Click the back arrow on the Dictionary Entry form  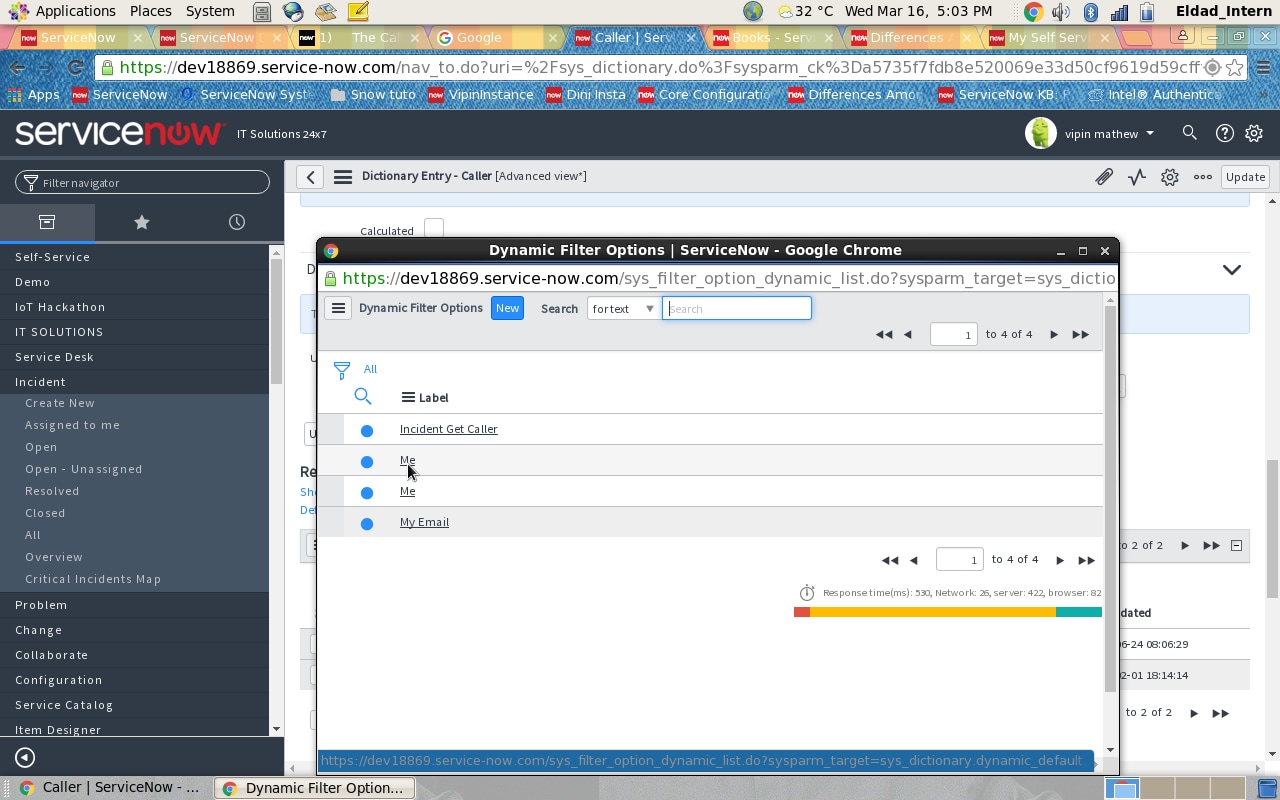(x=310, y=177)
